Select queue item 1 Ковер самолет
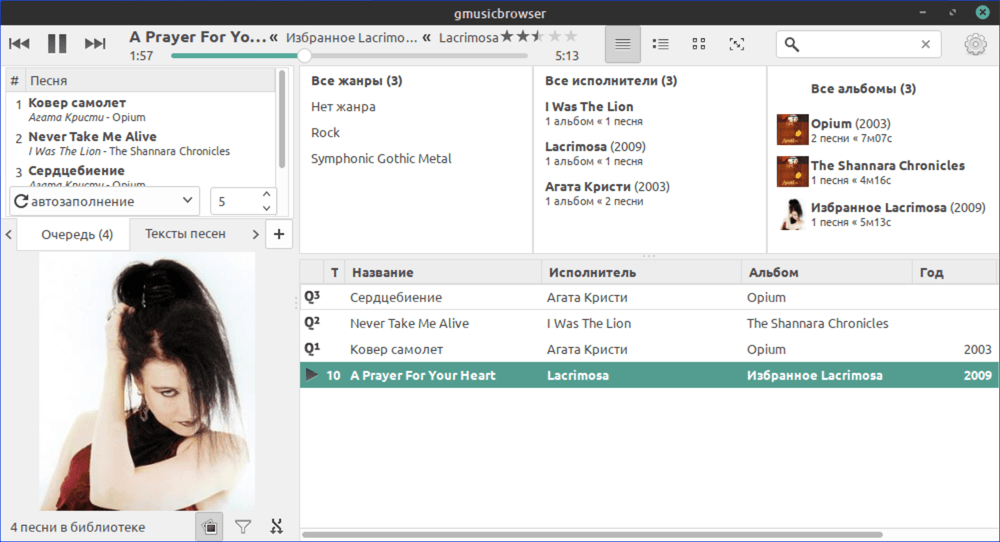Screen dimensions: 1000x542 click(141, 110)
